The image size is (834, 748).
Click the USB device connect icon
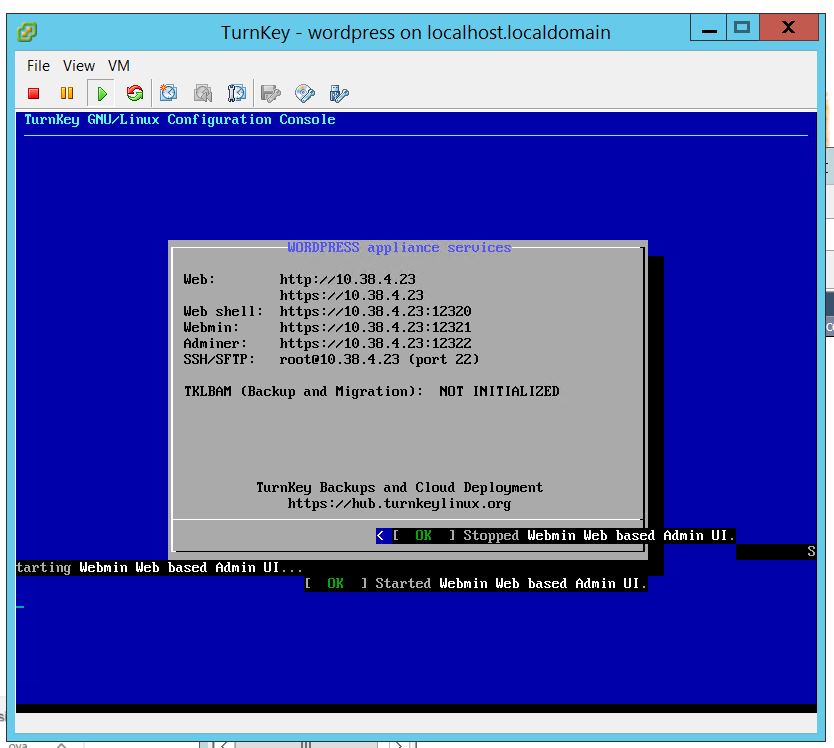click(x=338, y=94)
